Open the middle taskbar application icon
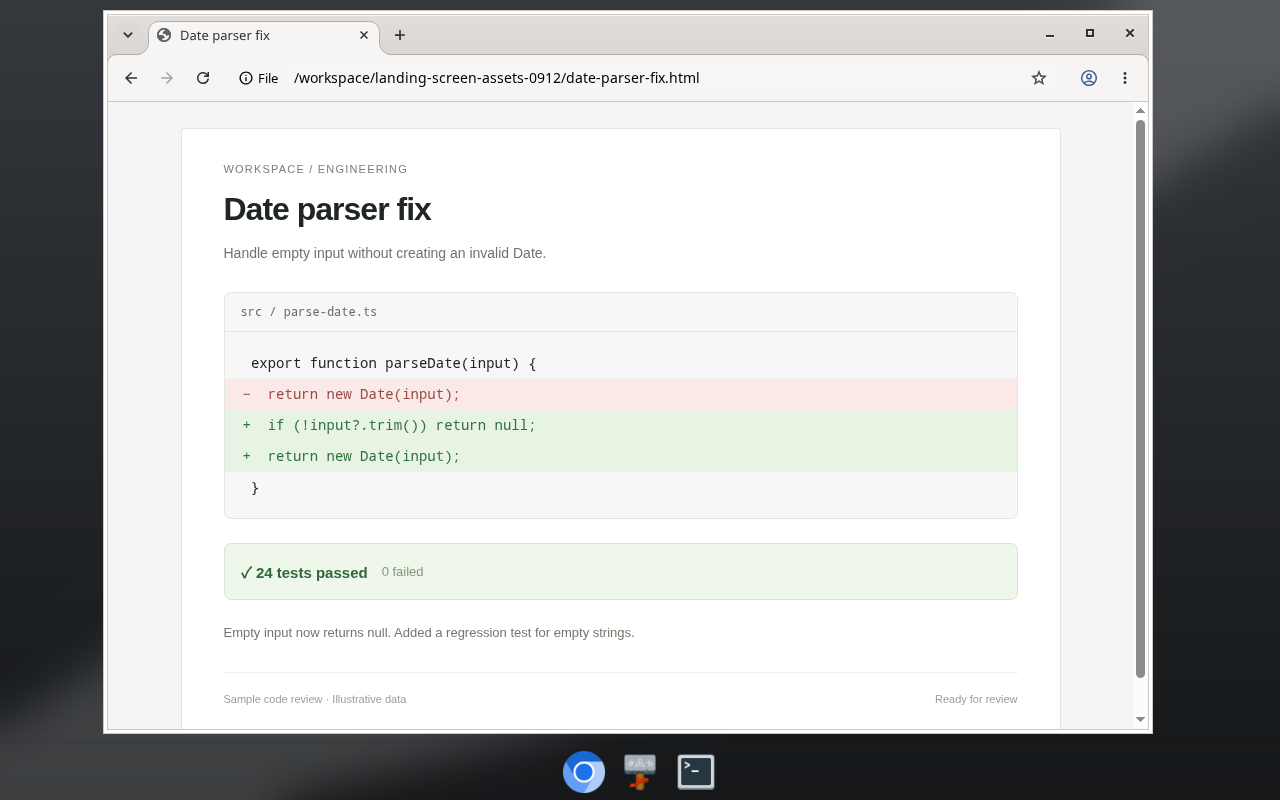Screen dimensions: 1280x800 coord(640,772)
